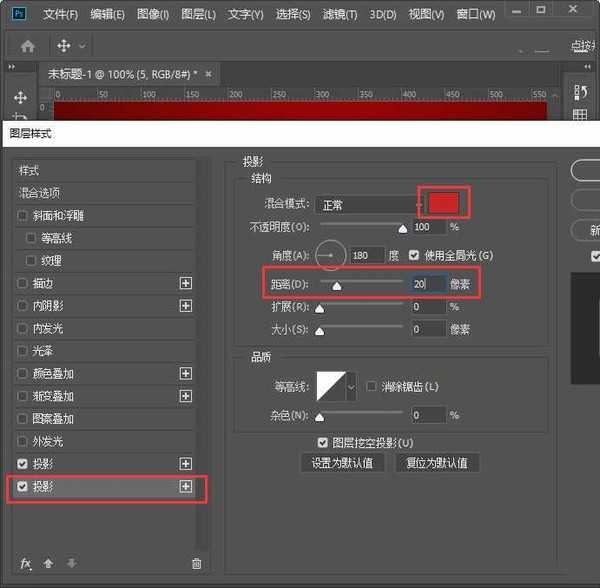Click the move effect up arrow
The height and width of the screenshot is (588, 600).
point(49,564)
